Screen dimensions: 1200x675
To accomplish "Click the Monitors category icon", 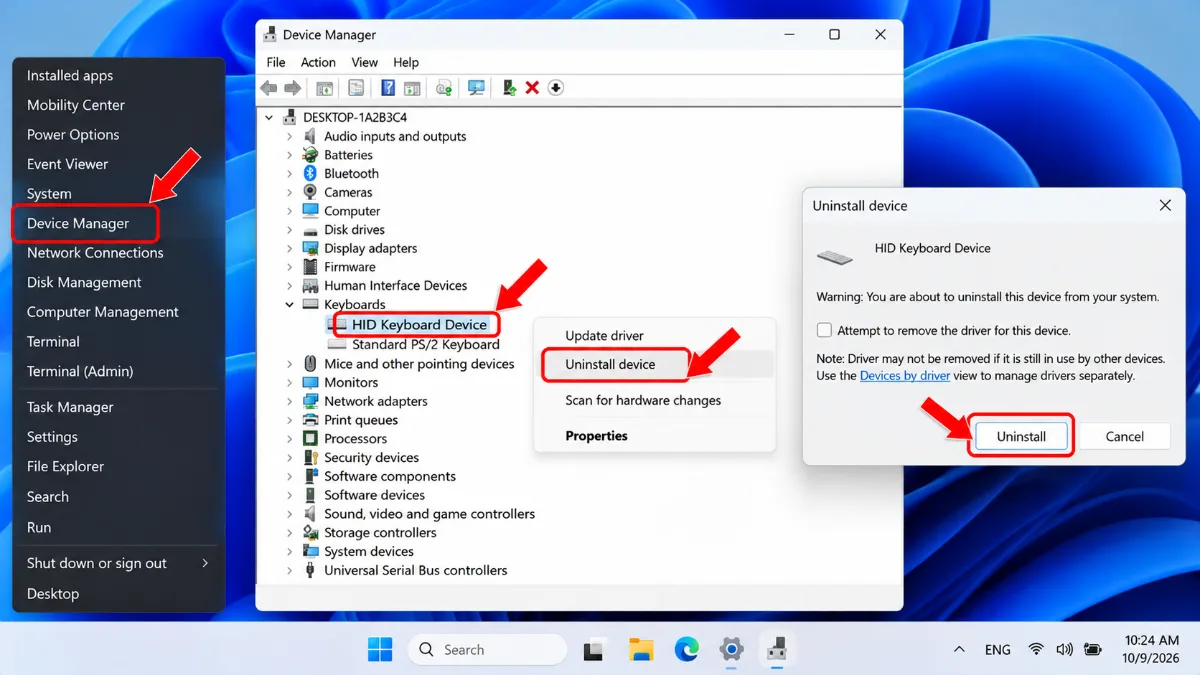I will click(310, 383).
